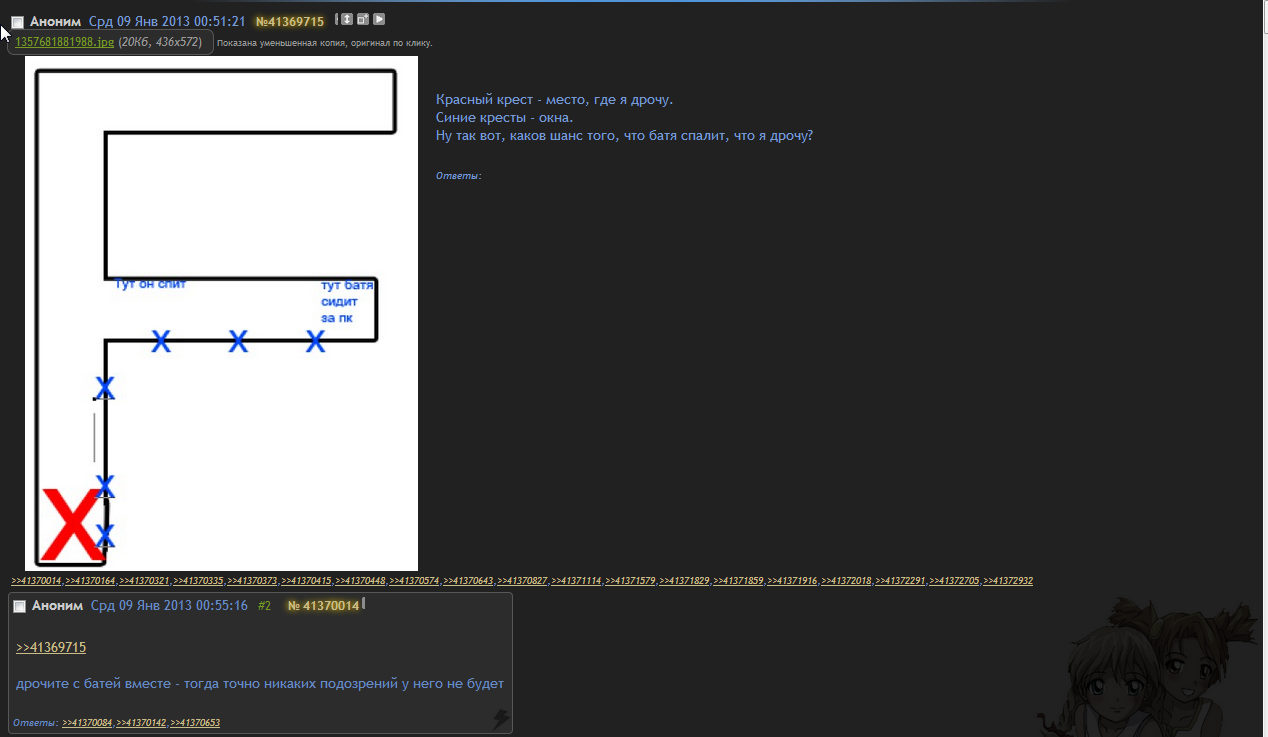Open the floor plan thumbnail image
Image resolution: width=1268 pixels, height=737 pixels.
[221, 313]
